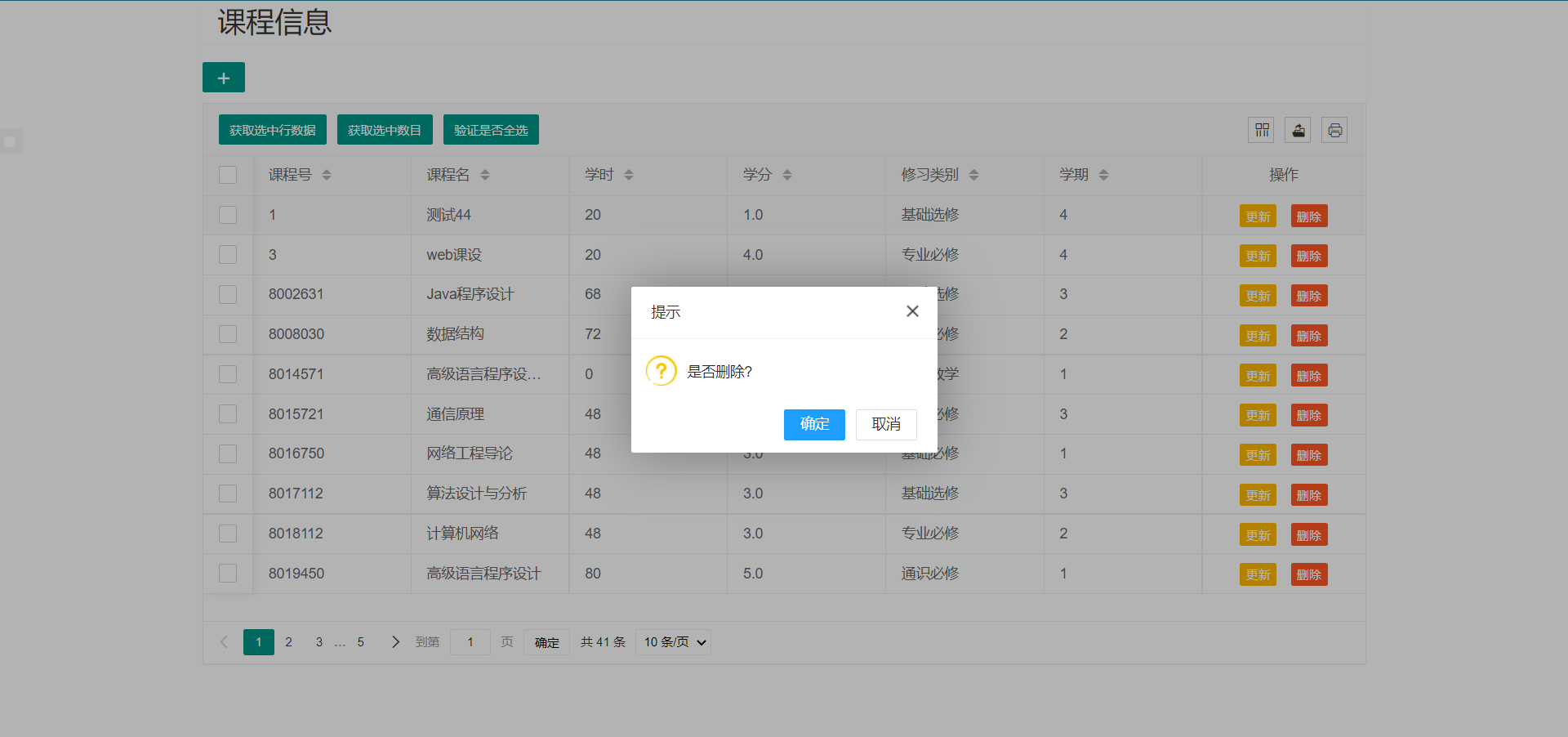The height and width of the screenshot is (737, 1568).
Task: Click 验证是否全选 button
Action: (491, 130)
